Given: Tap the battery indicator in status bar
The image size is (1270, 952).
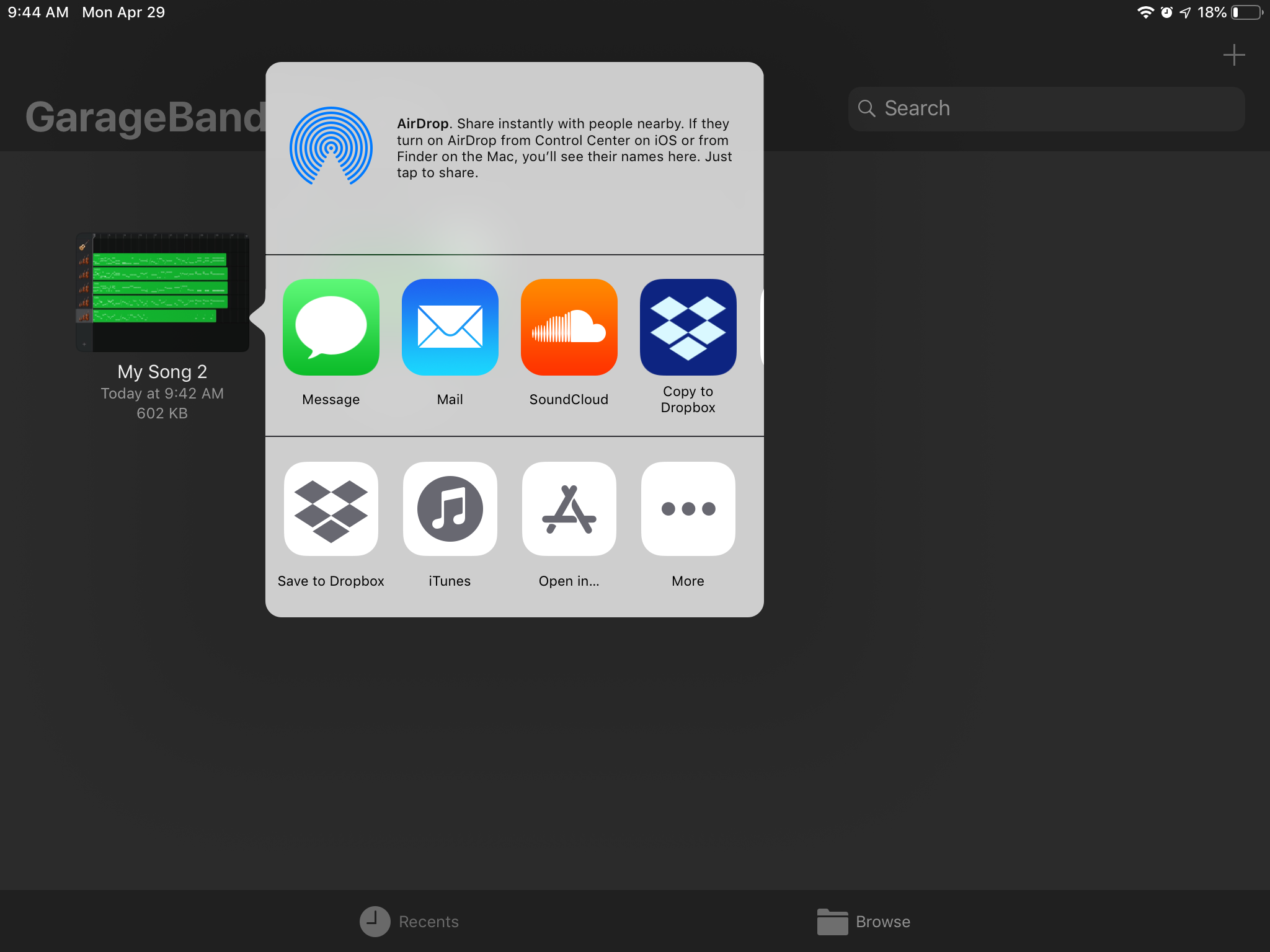Looking at the screenshot, I should [x=1247, y=12].
